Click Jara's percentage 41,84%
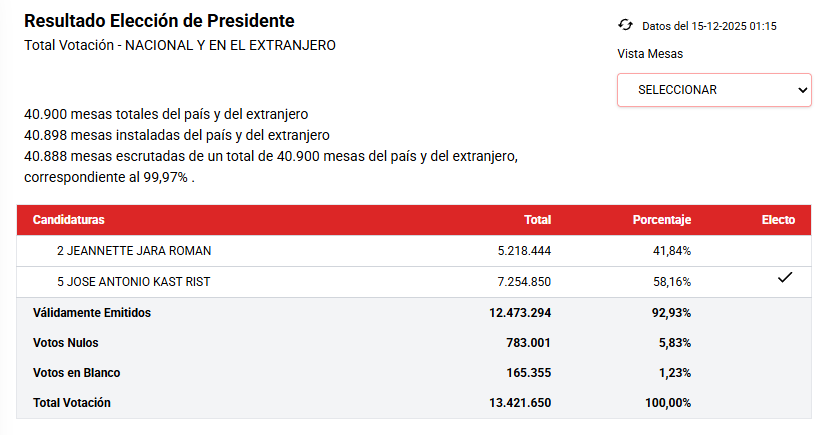 [672, 251]
